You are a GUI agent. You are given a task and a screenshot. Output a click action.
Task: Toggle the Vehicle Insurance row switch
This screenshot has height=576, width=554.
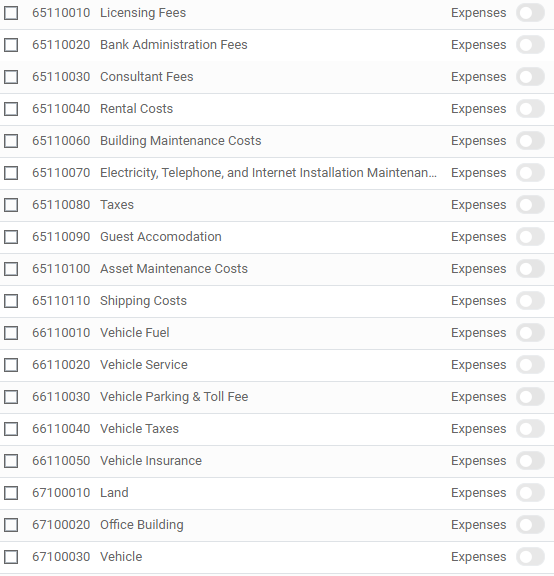[530, 461]
